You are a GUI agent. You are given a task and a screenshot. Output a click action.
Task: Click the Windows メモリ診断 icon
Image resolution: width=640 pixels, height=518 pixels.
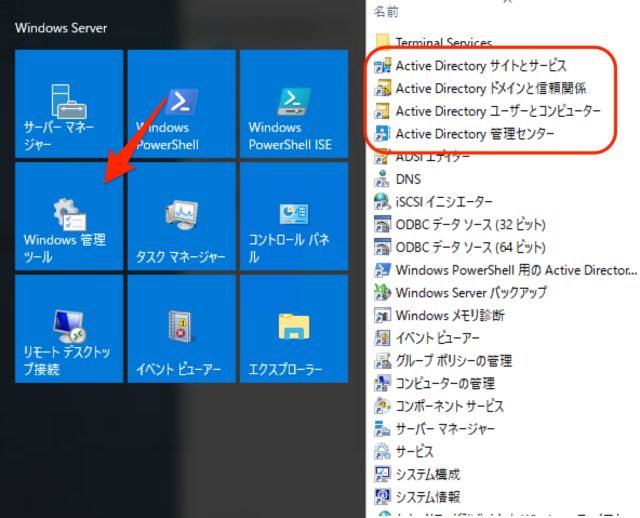(x=382, y=315)
